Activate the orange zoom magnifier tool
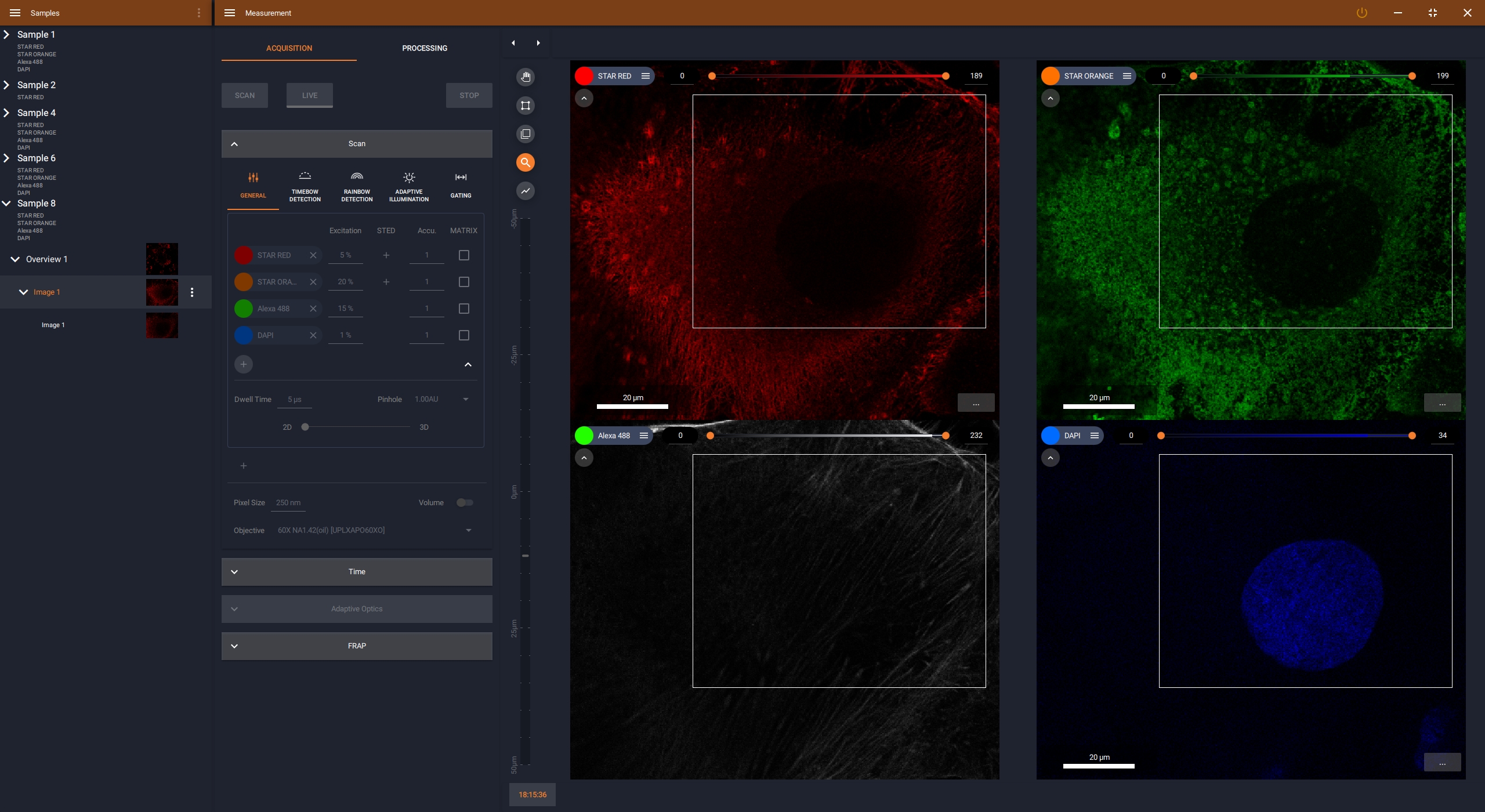This screenshot has width=1485, height=812. tap(526, 162)
